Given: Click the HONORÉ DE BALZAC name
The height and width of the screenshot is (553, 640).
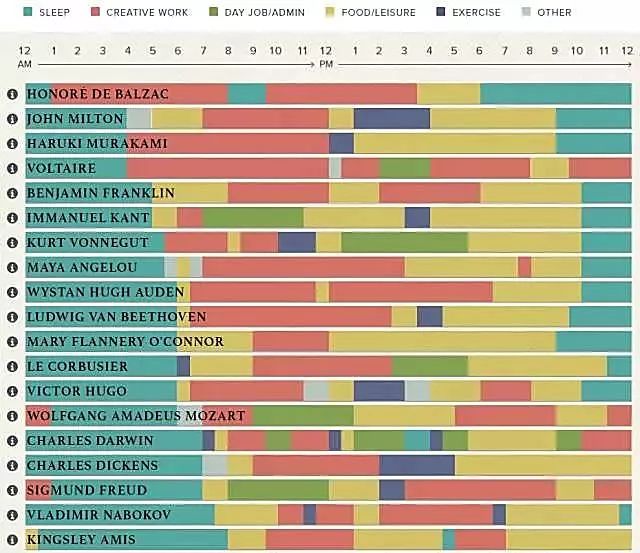Looking at the screenshot, I should coord(98,94).
